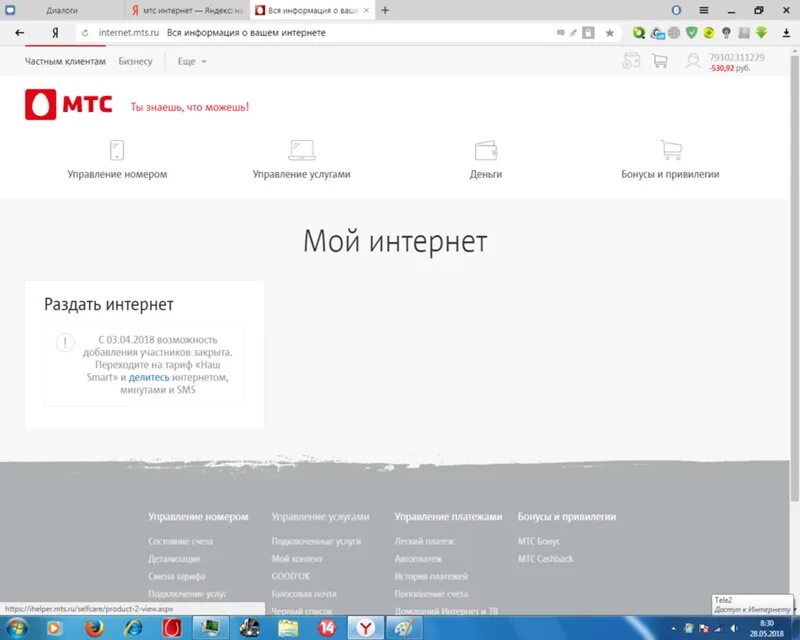800x640 pixels.
Task: Click the 'делитесь' link
Action: (x=149, y=377)
